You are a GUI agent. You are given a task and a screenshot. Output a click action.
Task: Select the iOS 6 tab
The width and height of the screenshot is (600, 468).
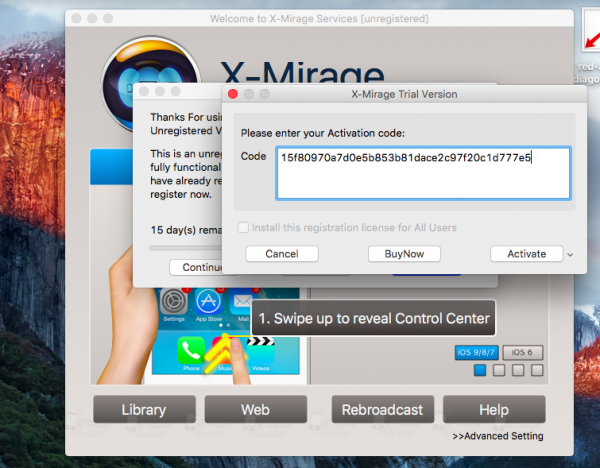(x=522, y=352)
